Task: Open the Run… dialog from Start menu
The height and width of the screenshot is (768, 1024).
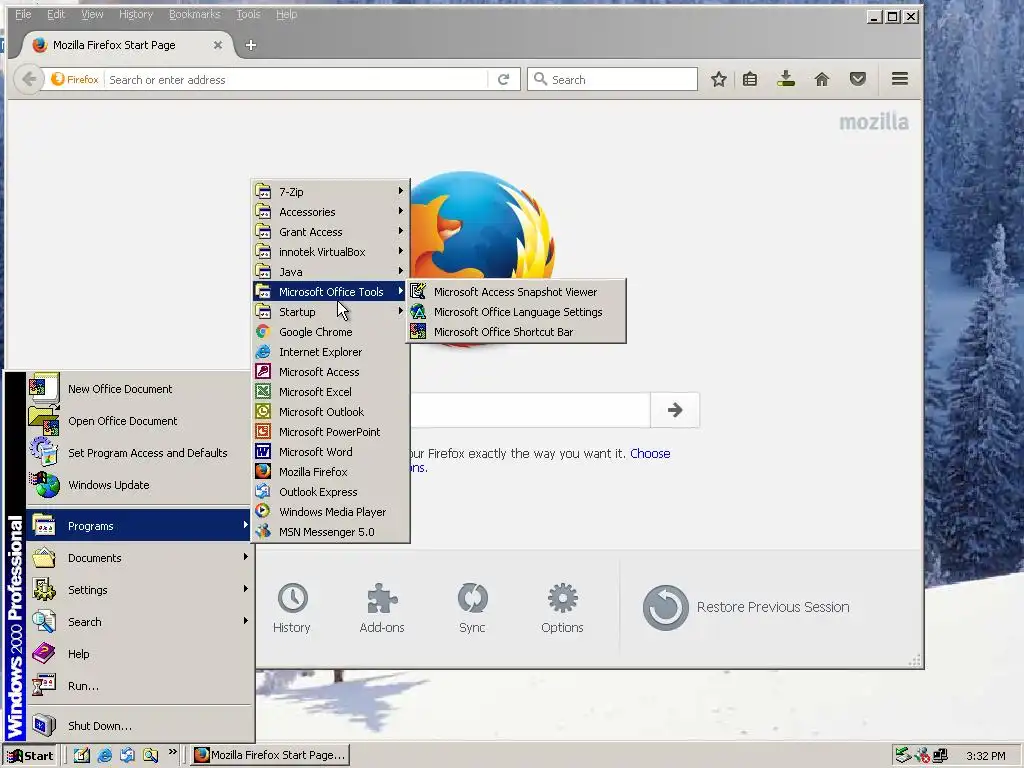Action: point(138,686)
